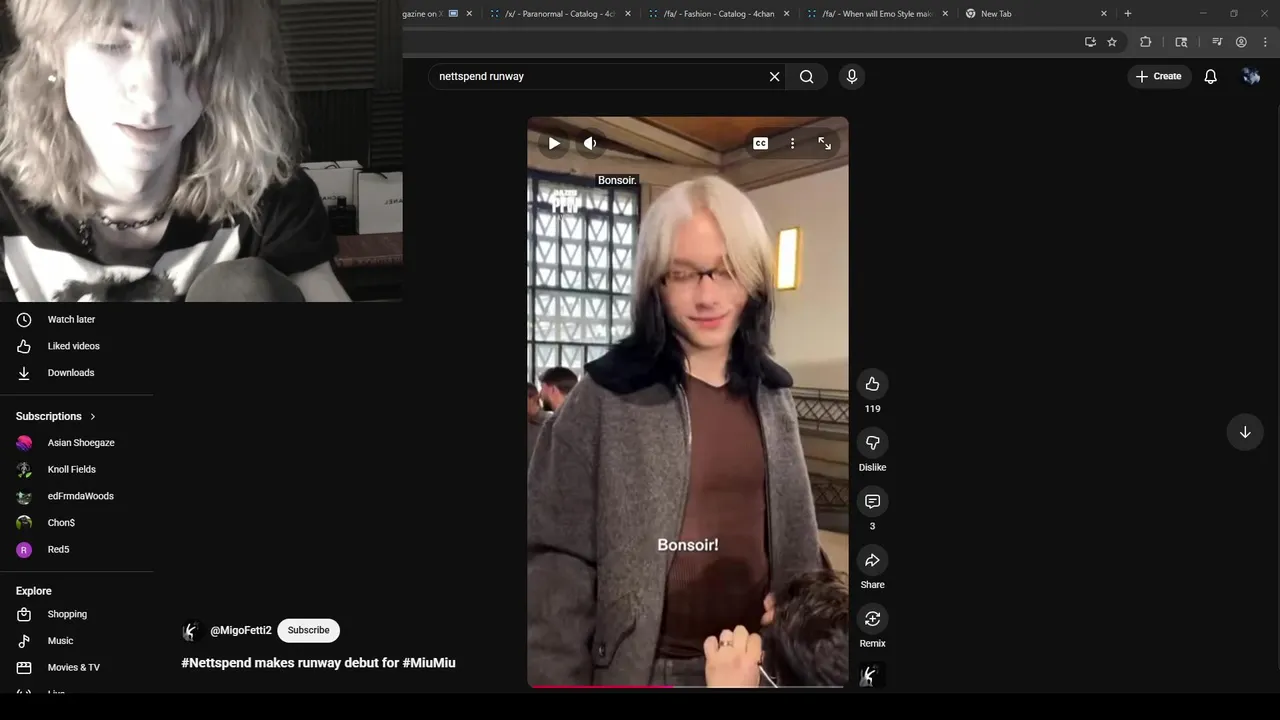Share this Short
The image size is (1280, 720).
point(872,560)
